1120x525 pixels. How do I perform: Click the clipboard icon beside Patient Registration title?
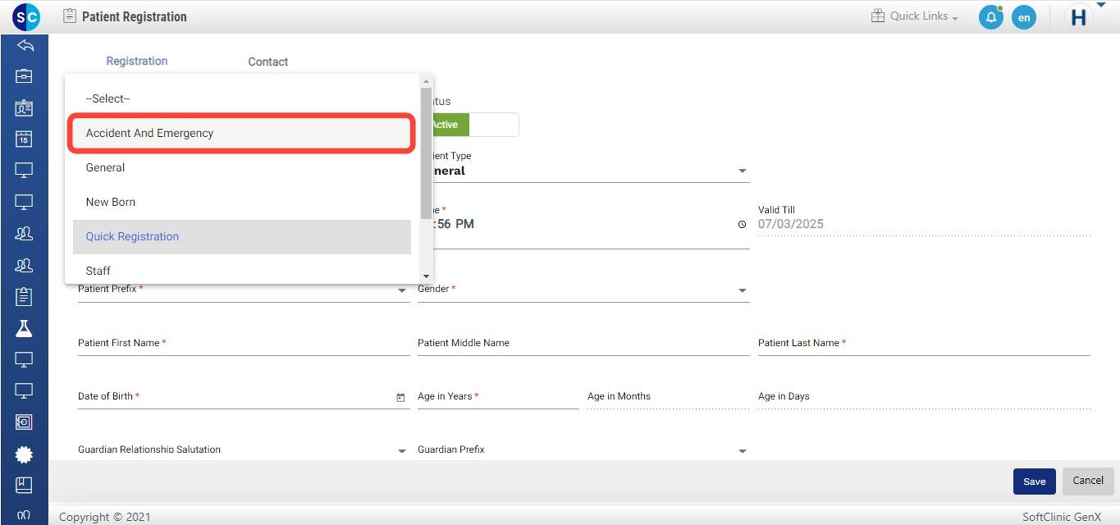point(69,16)
